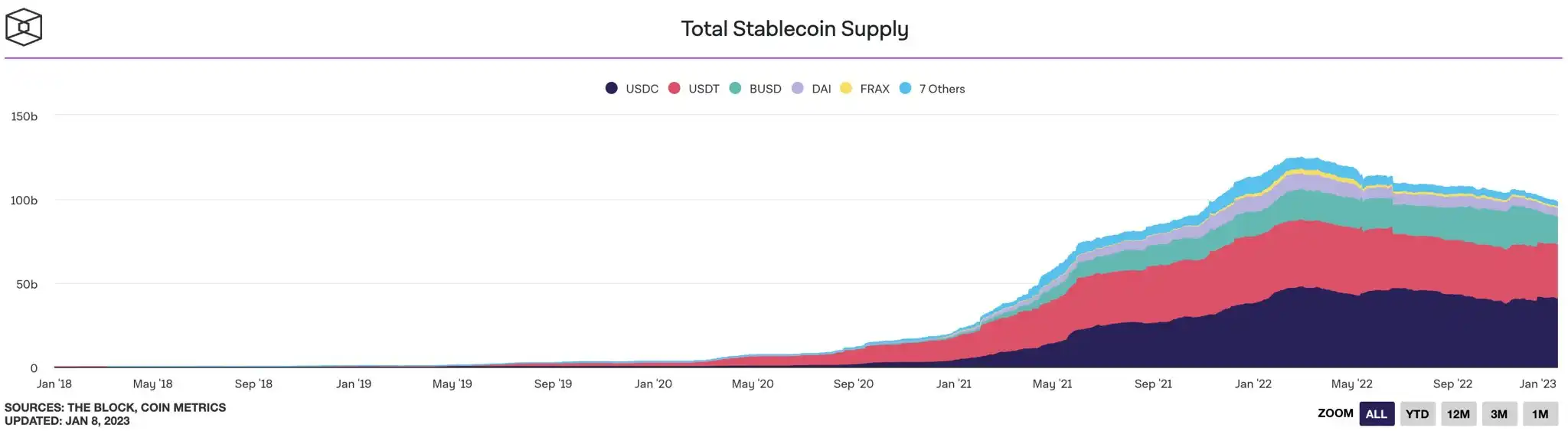Toggle the BUSD legend label

point(765,89)
